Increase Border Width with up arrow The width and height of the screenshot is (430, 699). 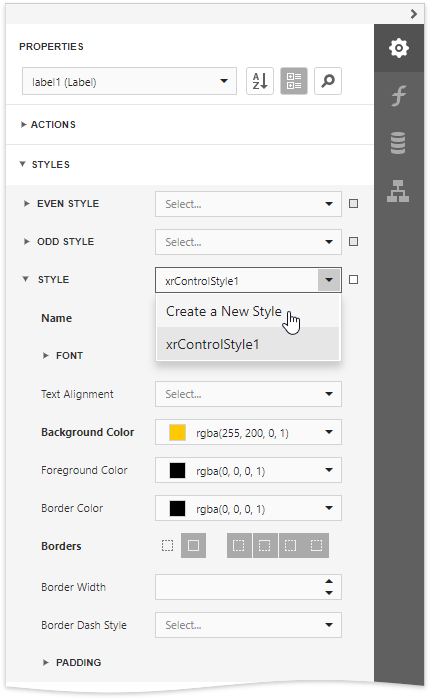[329, 581]
